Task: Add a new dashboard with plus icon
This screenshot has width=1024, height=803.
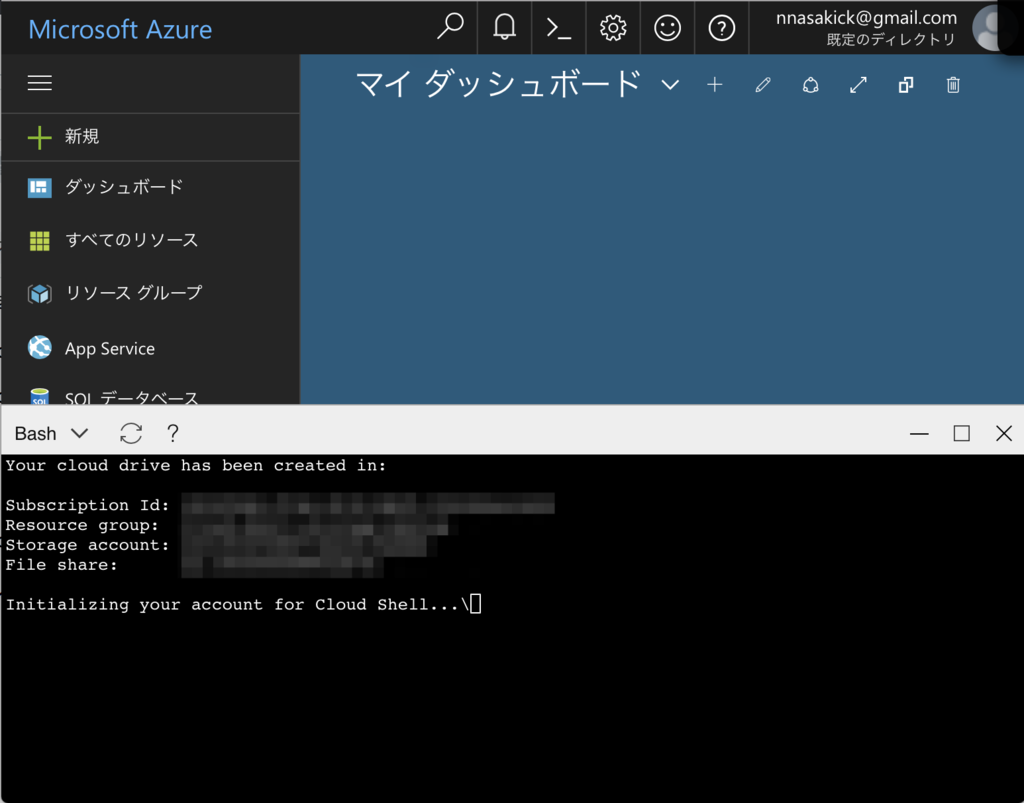Action: coord(714,85)
